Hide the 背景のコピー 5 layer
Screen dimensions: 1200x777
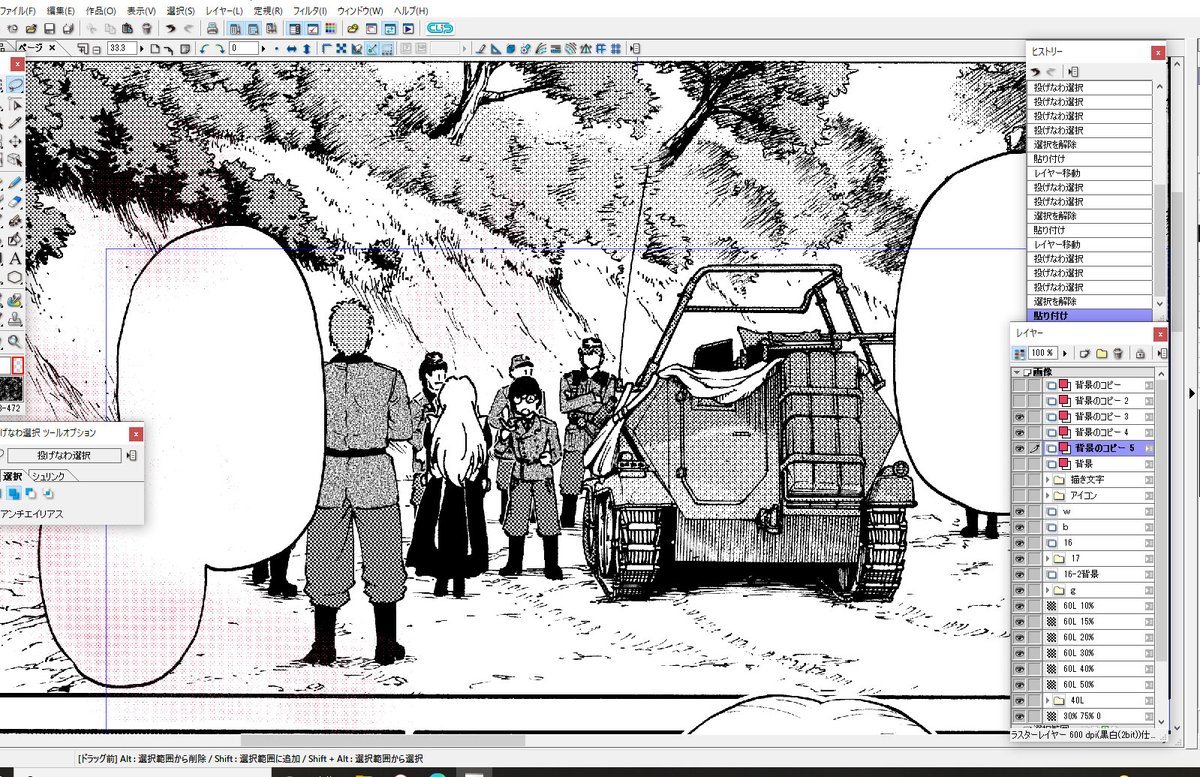click(1020, 448)
